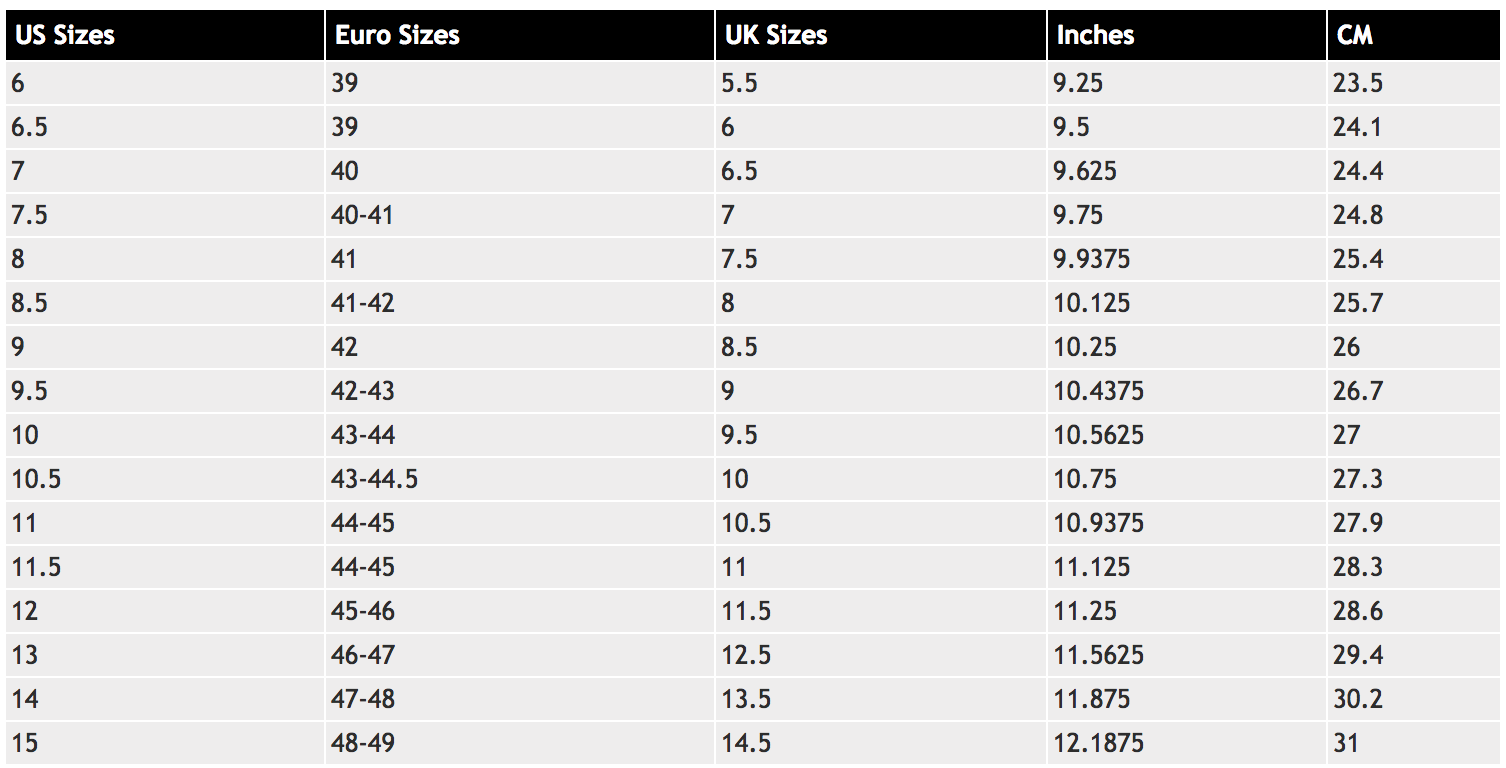Screen dimensions: 1506x768
Task: Click US size 15 cell
Action: pos(25,743)
